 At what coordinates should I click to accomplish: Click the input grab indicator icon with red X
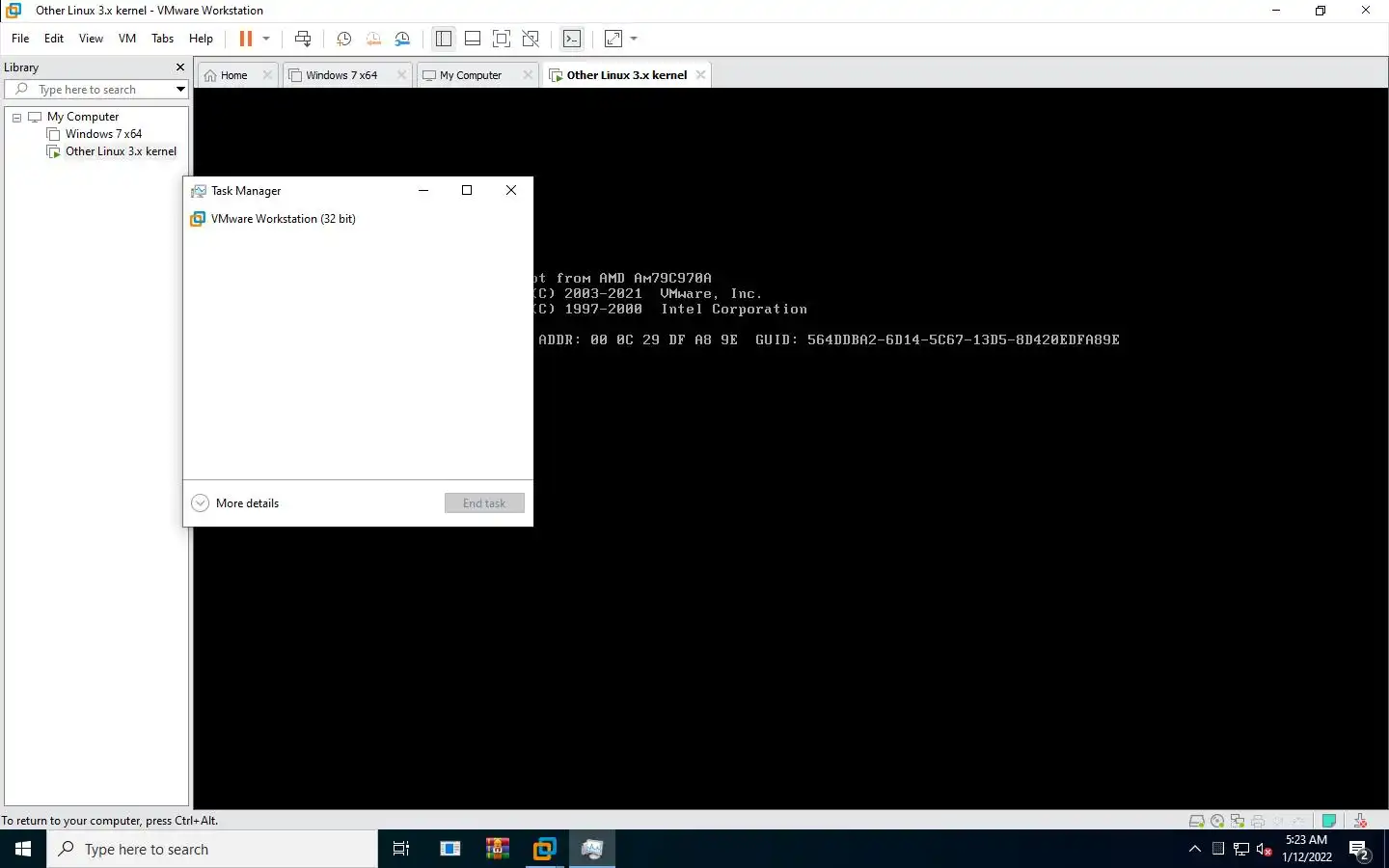click(x=1360, y=822)
